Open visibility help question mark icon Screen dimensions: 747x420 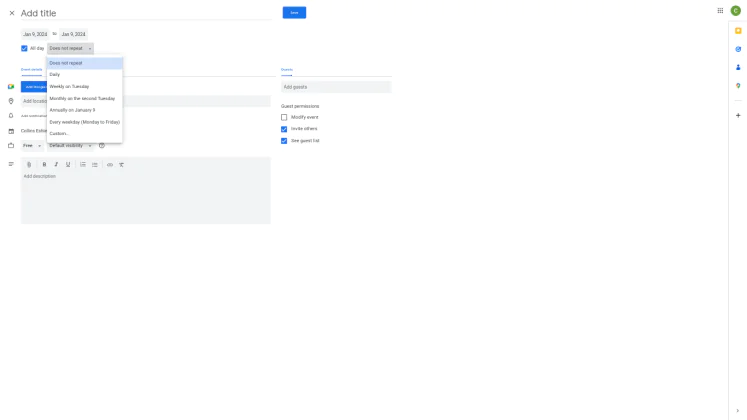tap(101, 146)
